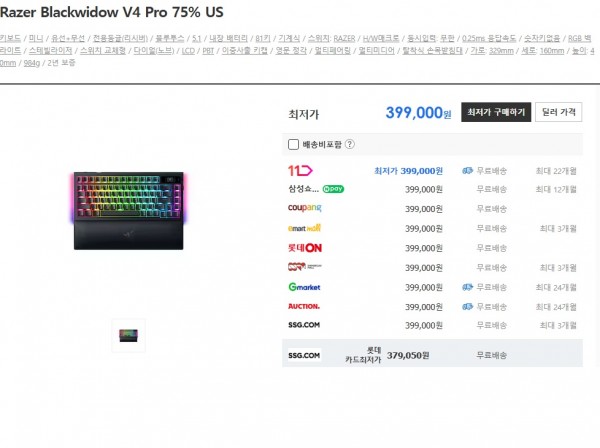Enable the 배송비포함 checkbox
This screenshot has height=448, width=600.
pos(293,144)
